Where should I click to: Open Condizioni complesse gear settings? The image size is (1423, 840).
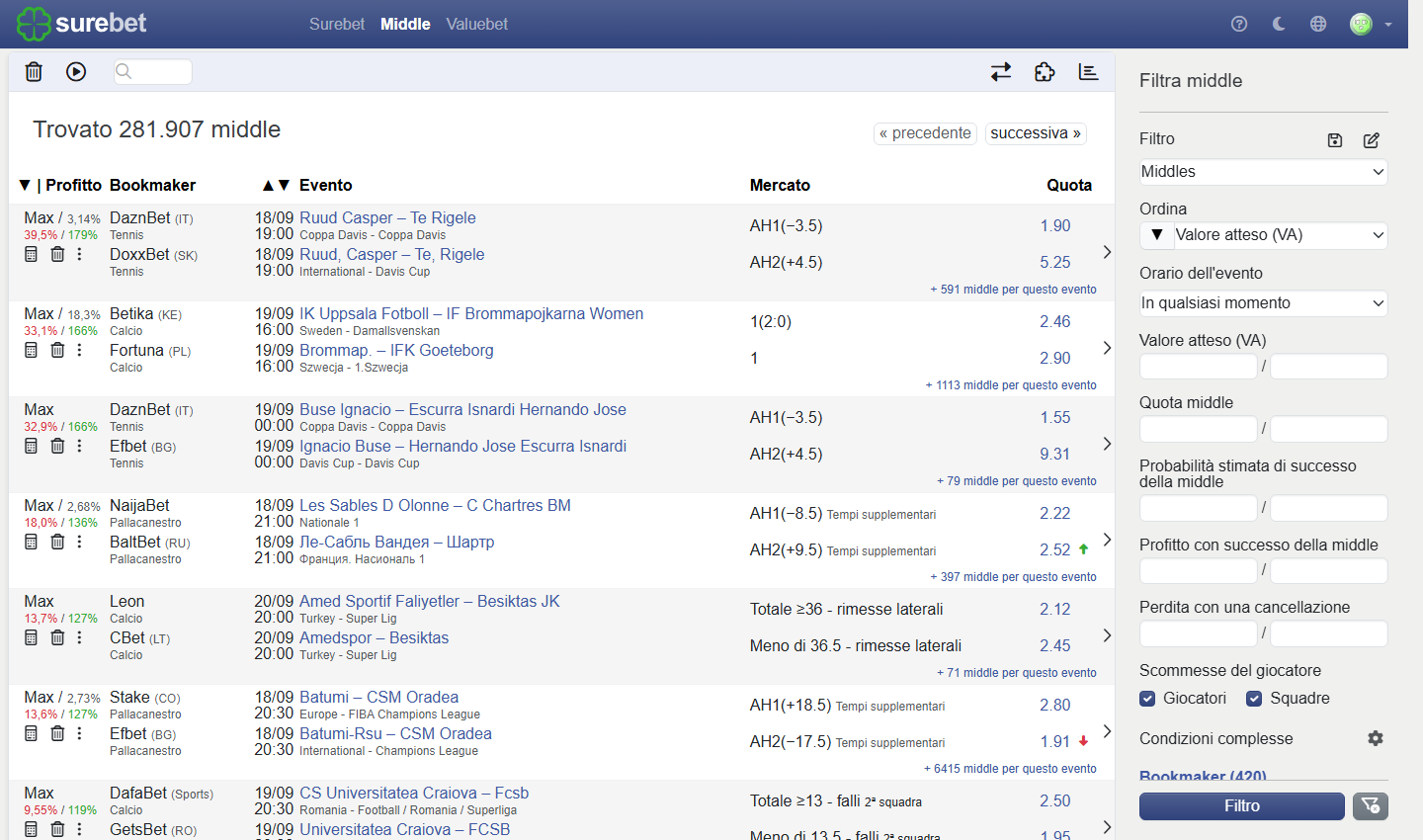click(x=1376, y=738)
